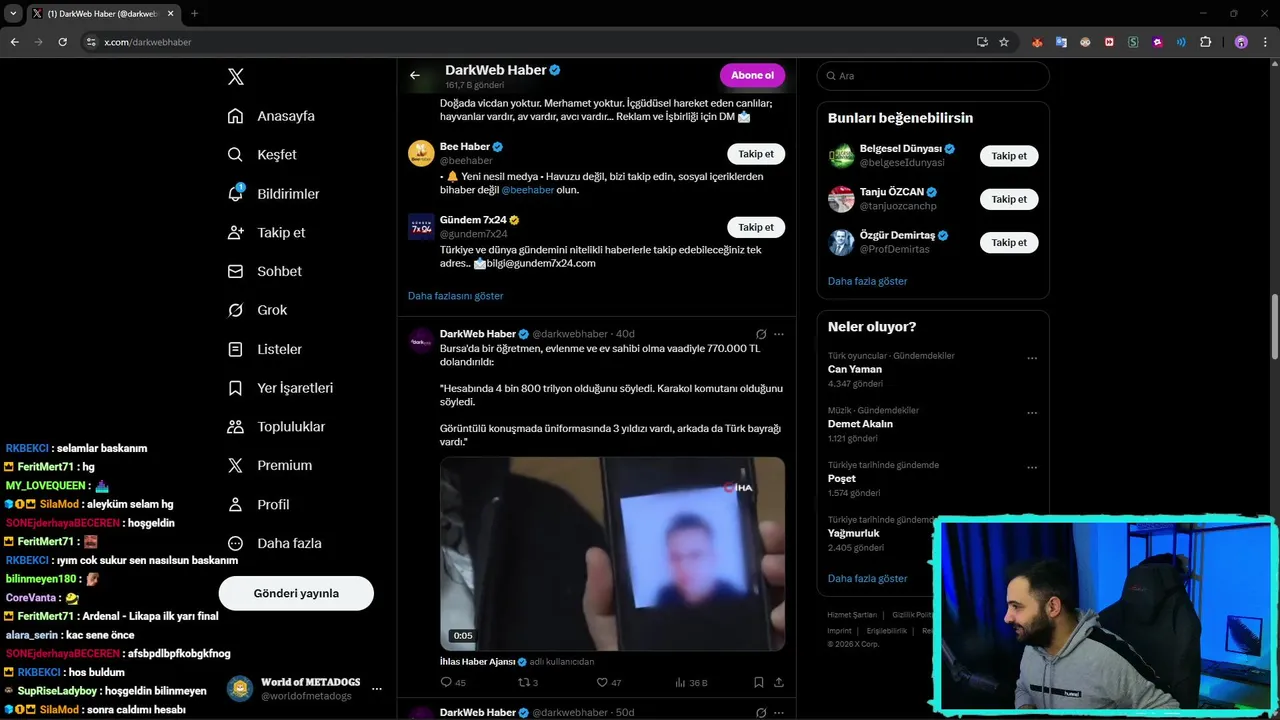Reply to post with 45 comments
Image resolution: width=1280 pixels, height=720 pixels.
453,682
